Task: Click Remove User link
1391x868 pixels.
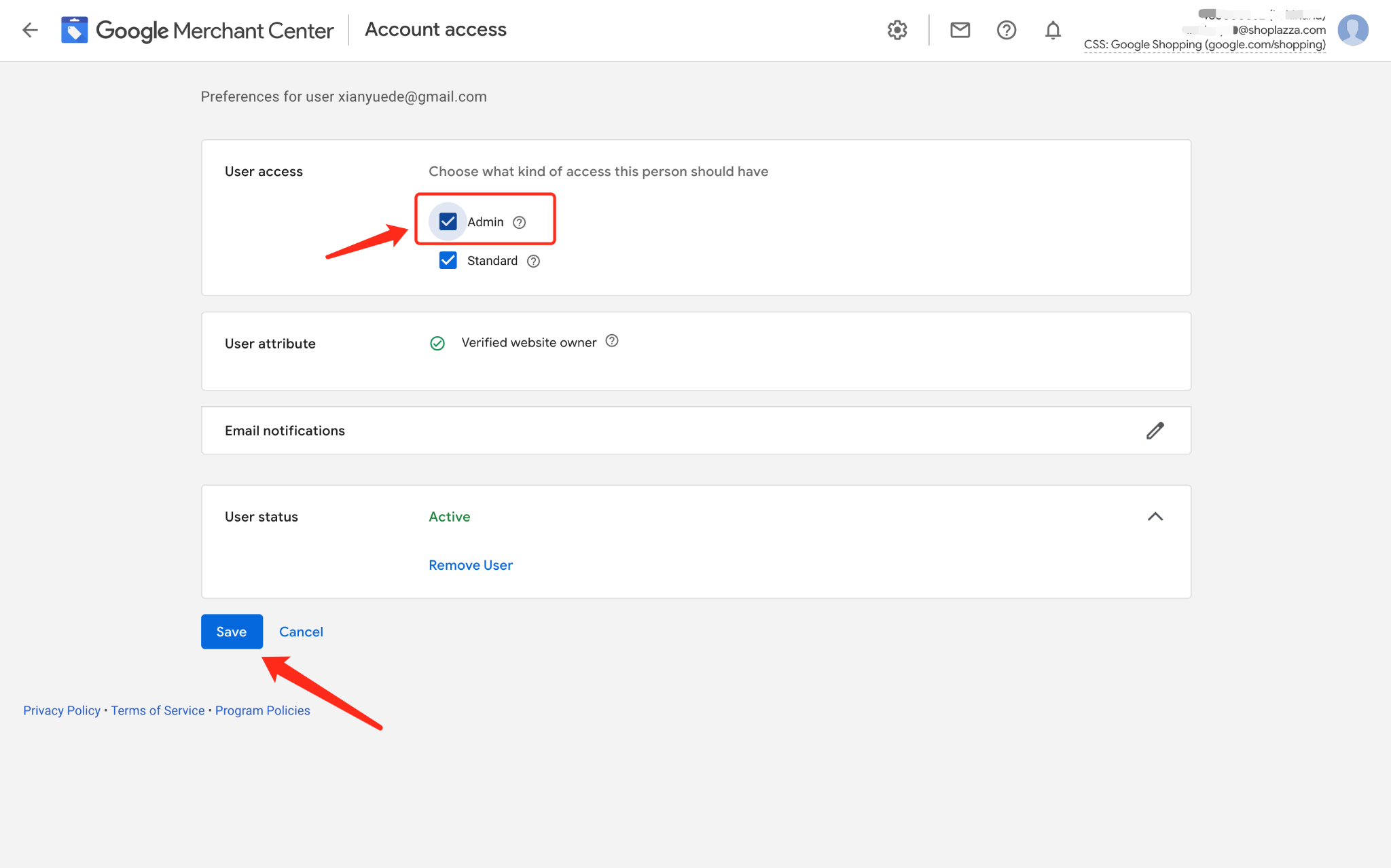Action: point(471,565)
